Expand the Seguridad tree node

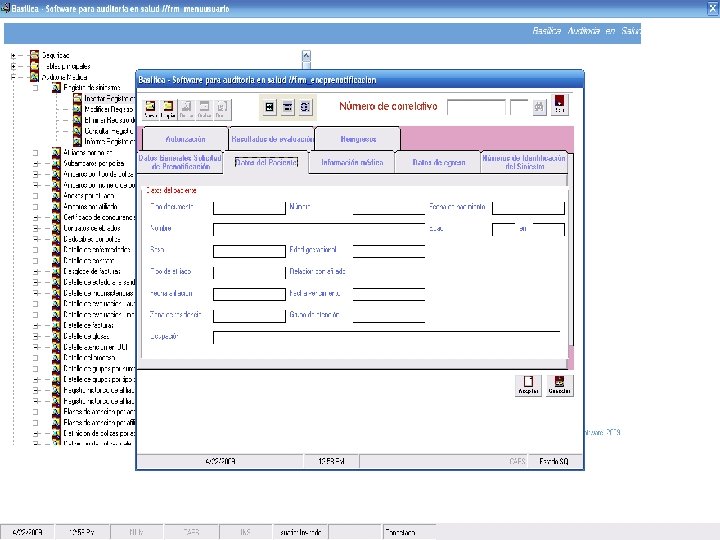(x=13, y=56)
